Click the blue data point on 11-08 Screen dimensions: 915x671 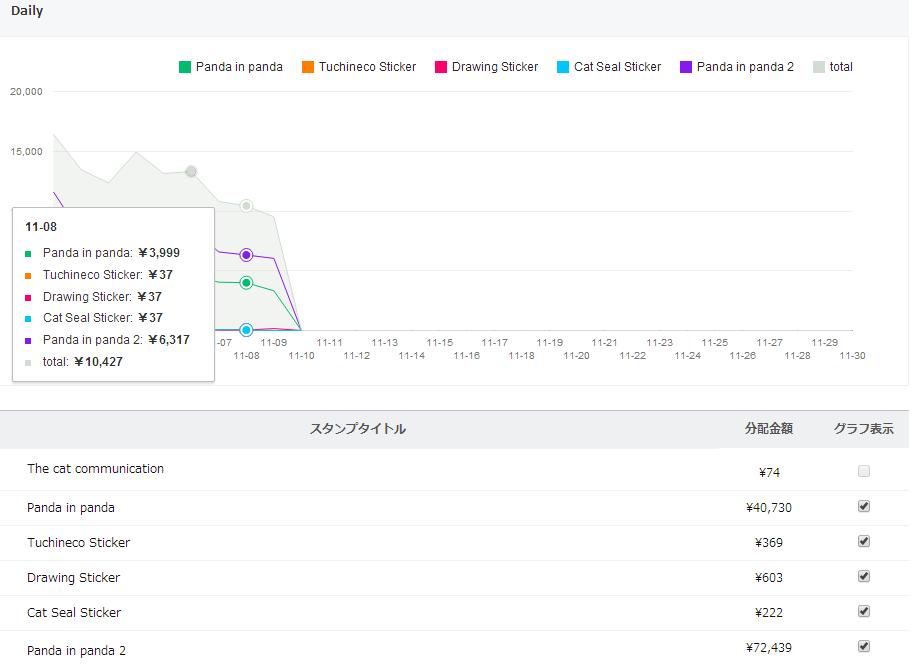tap(246, 330)
